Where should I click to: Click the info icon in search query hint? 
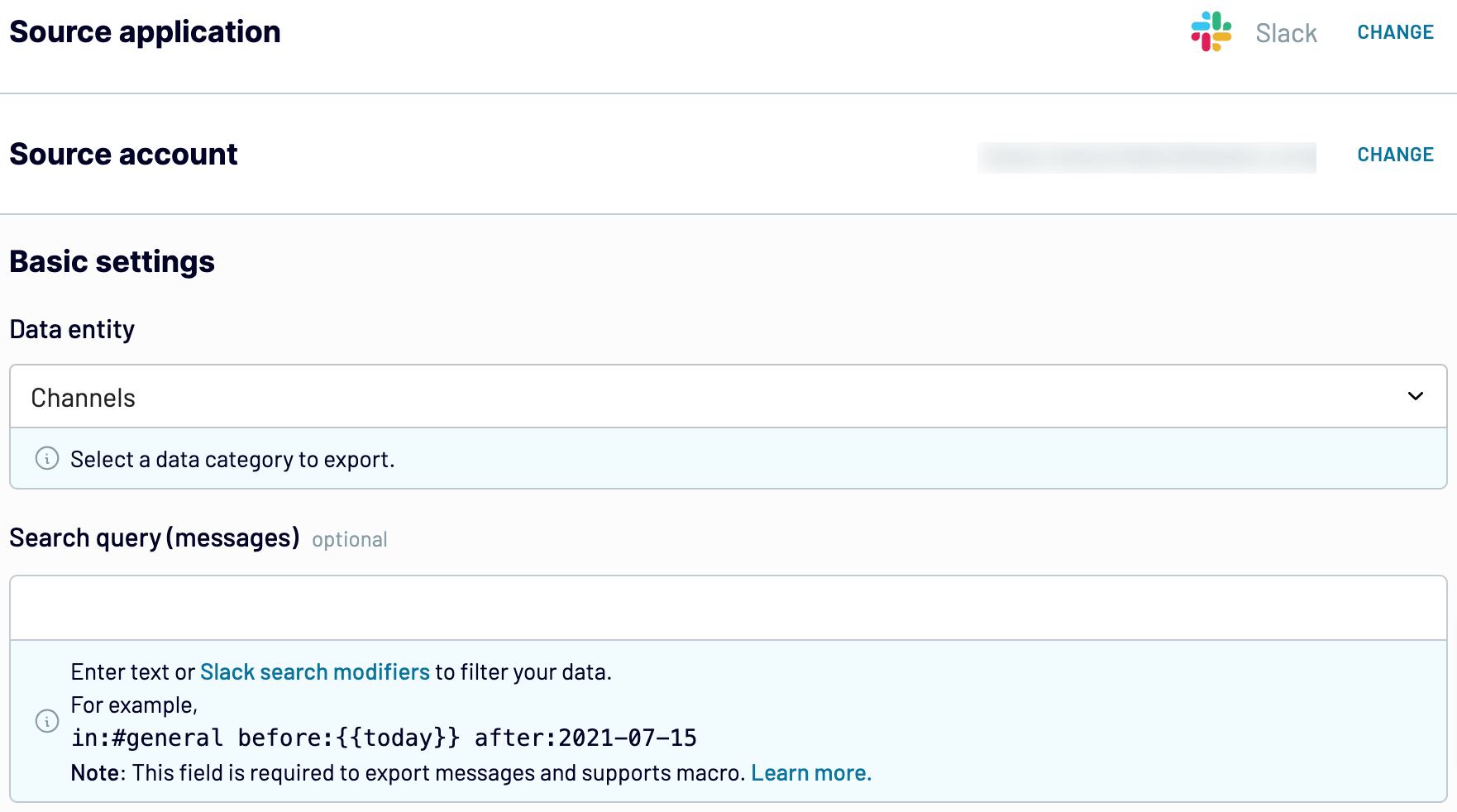click(47, 721)
